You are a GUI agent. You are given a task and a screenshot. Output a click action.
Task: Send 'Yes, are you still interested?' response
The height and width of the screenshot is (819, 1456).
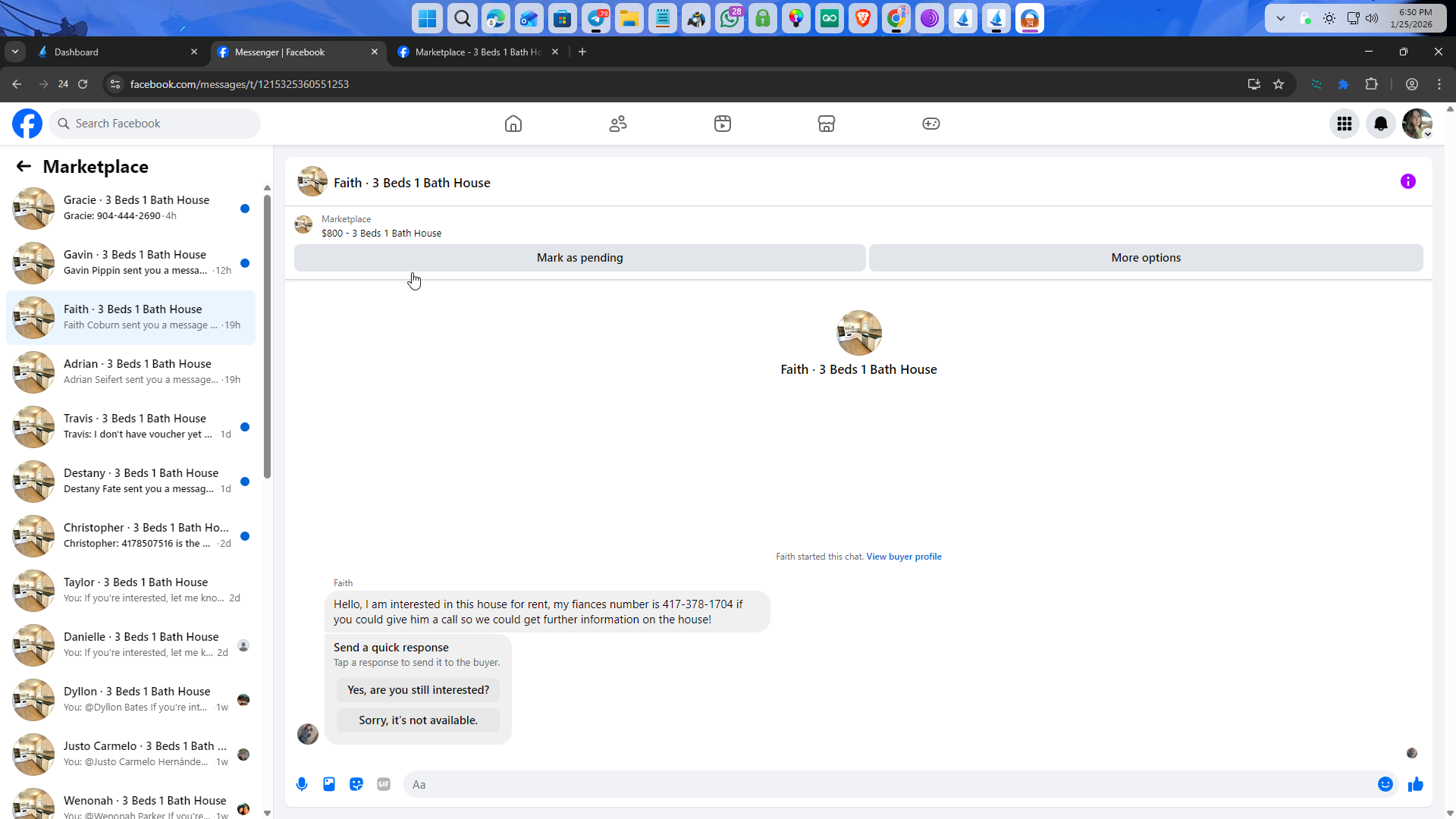(x=419, y=690)
